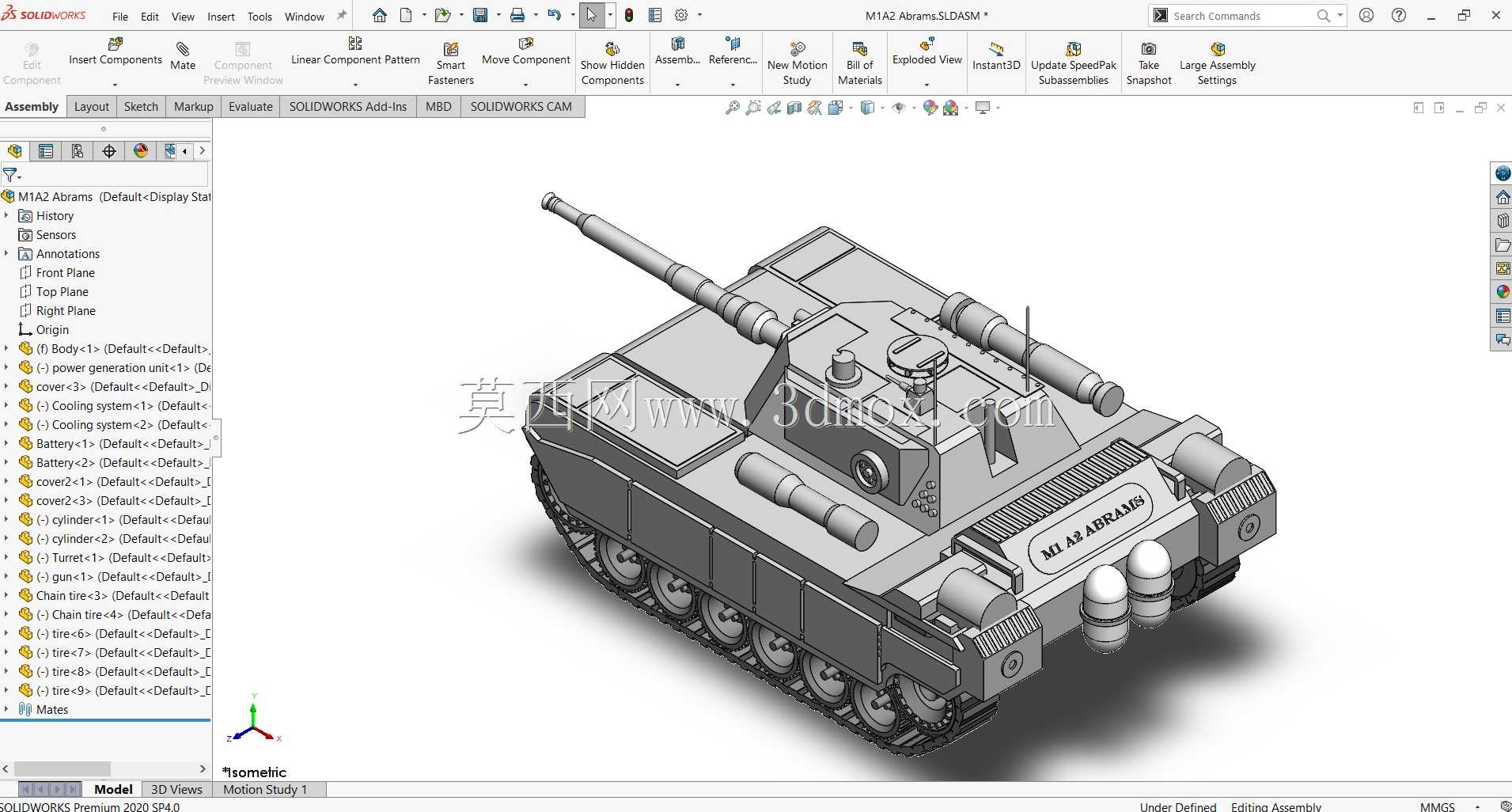Switch to the Sketch tab
The width and height of the screenshot is (1512, 812).
point(141,107)
